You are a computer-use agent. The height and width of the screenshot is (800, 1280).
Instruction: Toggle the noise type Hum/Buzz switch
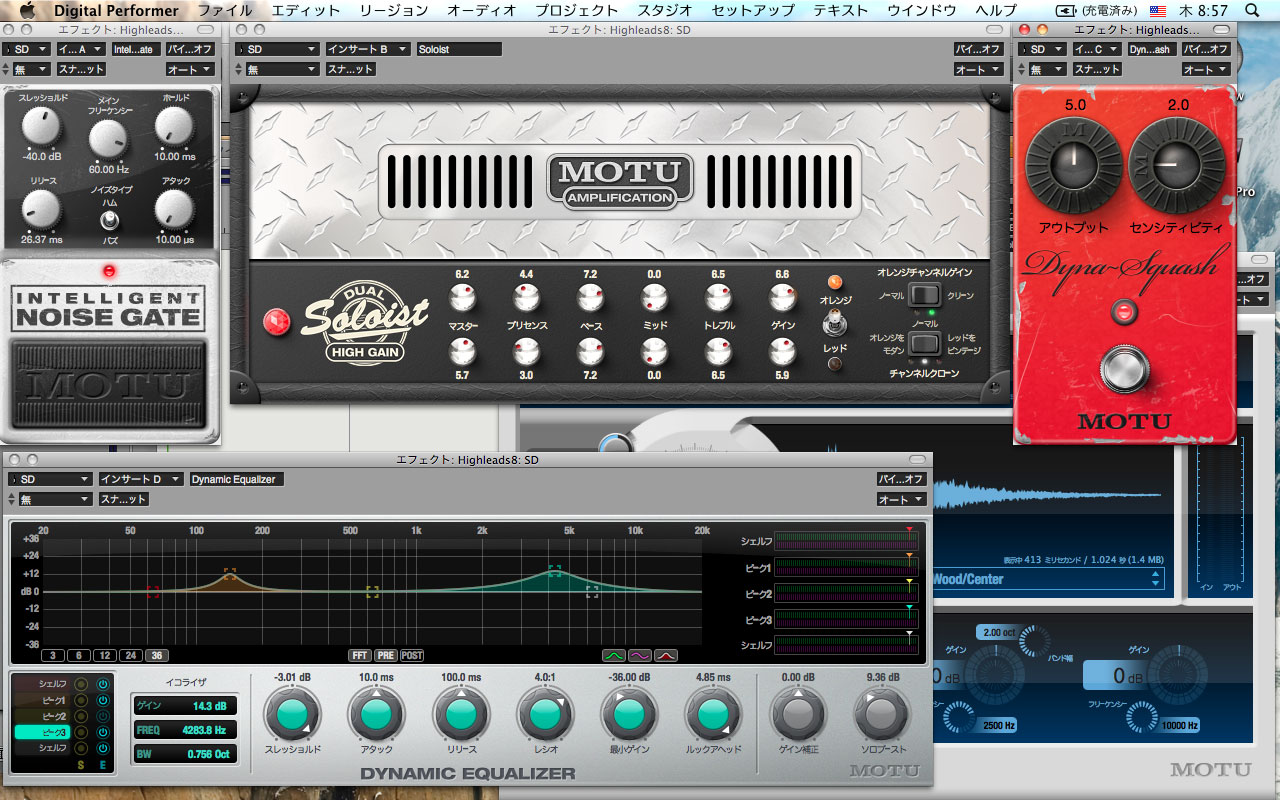110,220
